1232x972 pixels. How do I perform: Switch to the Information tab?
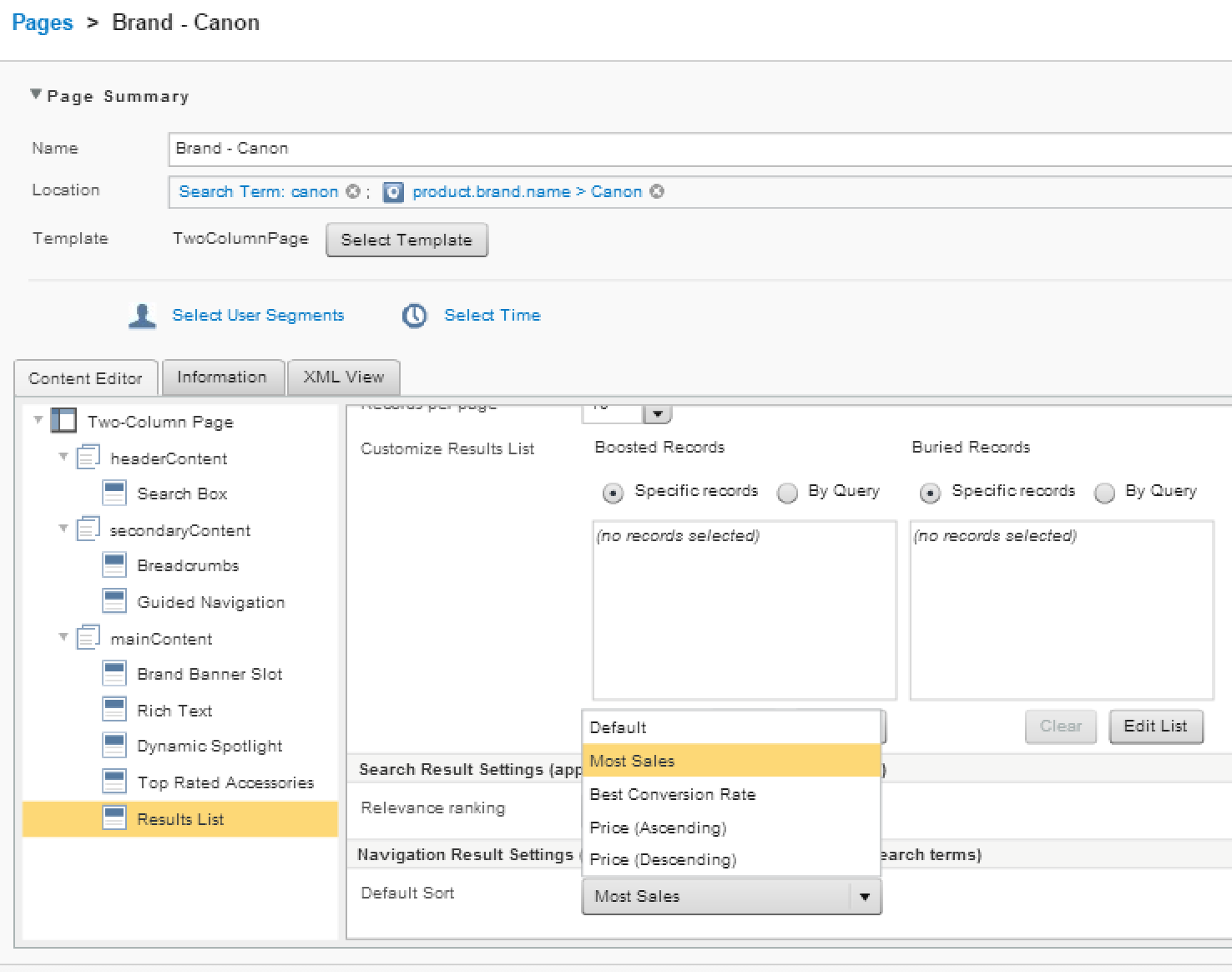222,377
